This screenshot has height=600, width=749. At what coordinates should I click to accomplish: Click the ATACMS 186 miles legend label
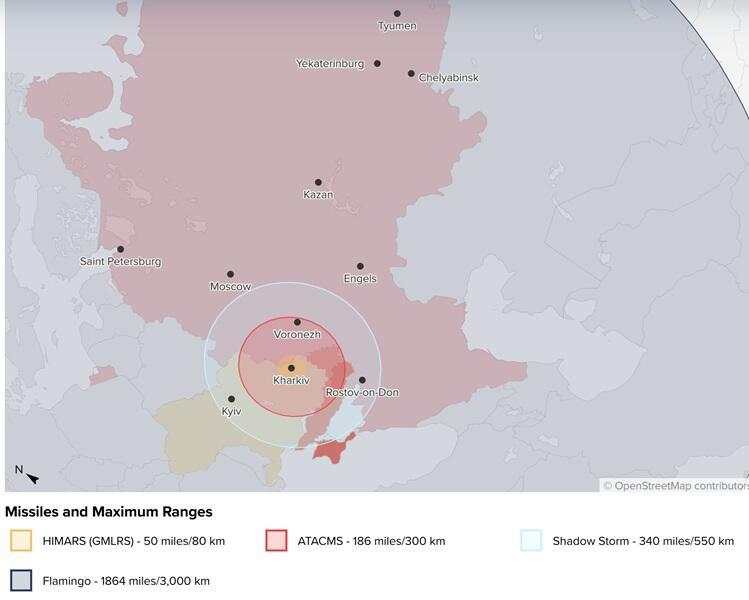(371, 541)
